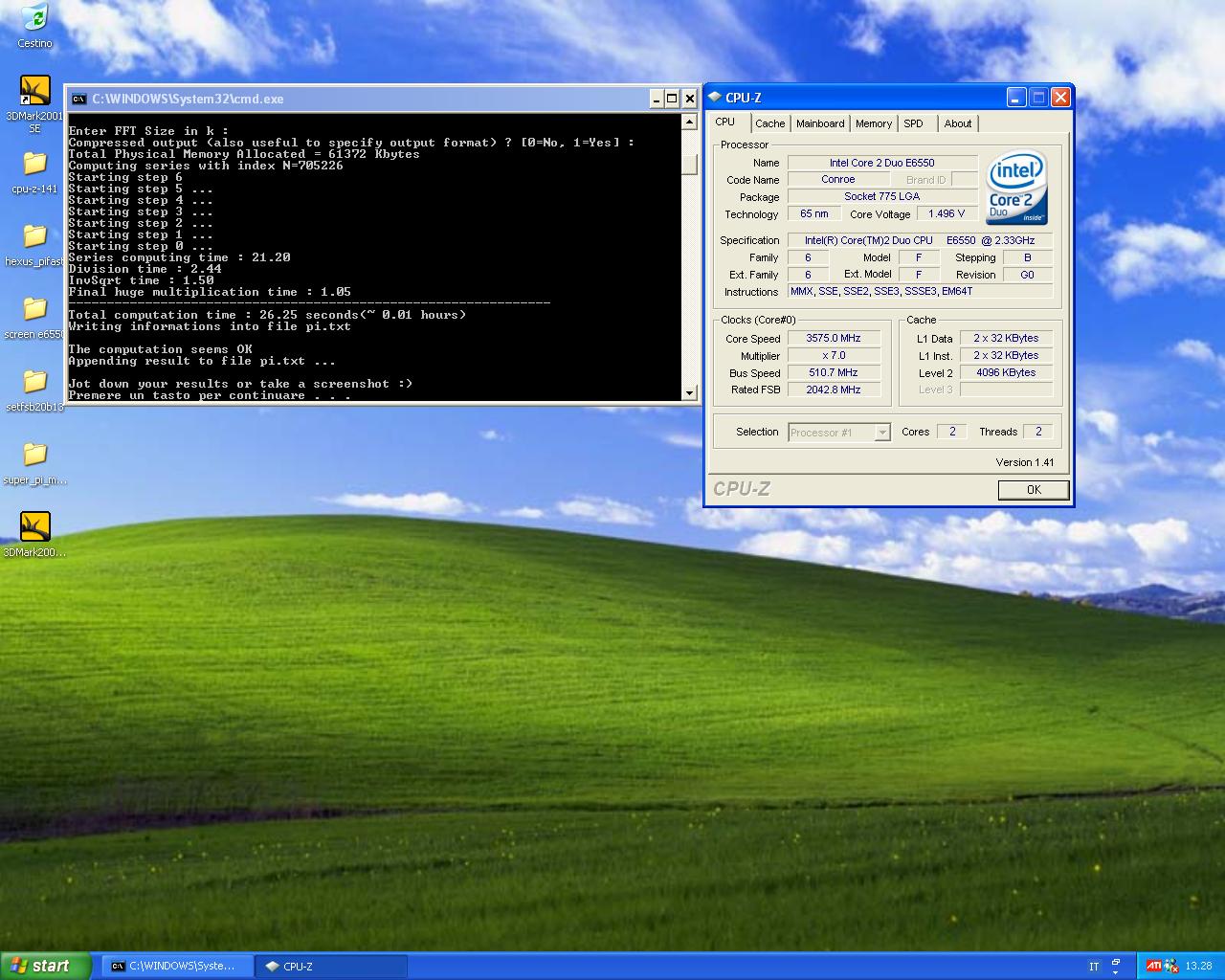Image resolution: width=1225 pixels, height=980 pixels.
Task: Click the Instructions field MMX, SSE list
Action: [920, 291]
